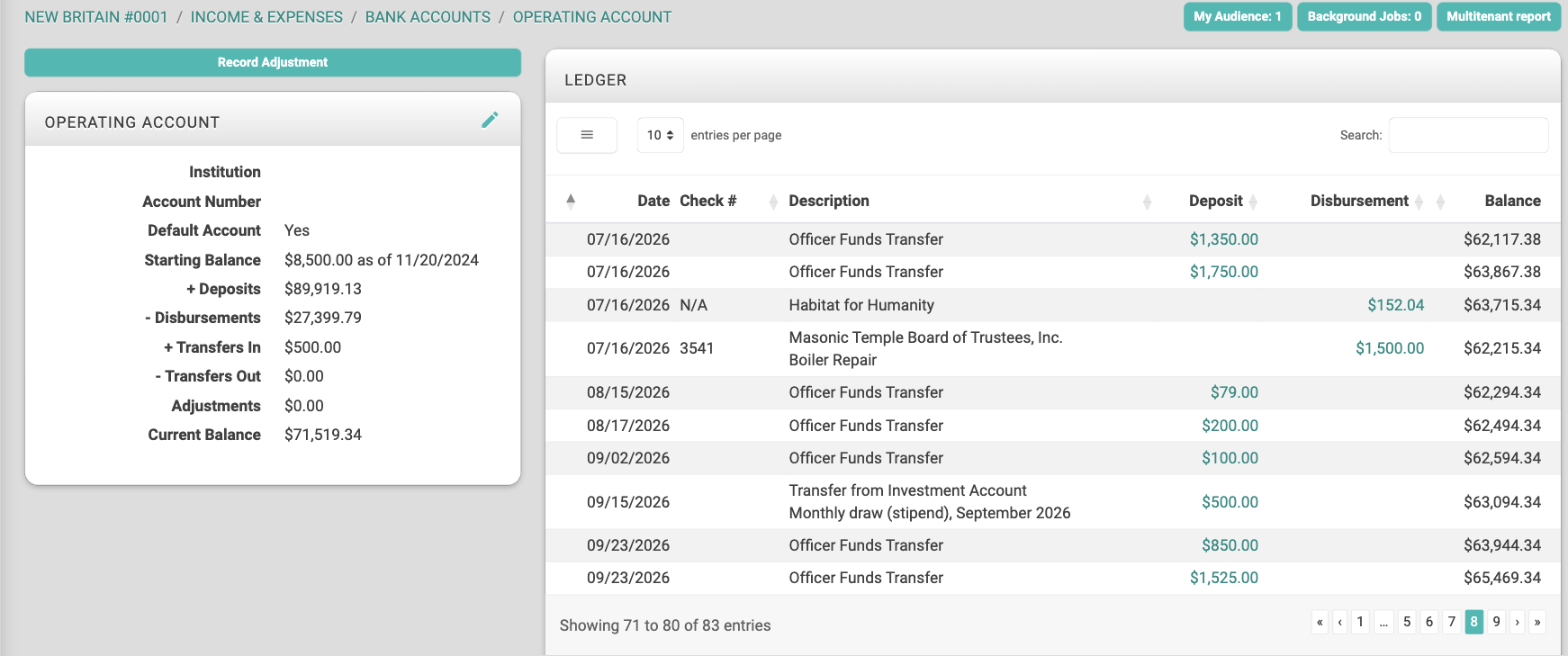1568x656 pixels.
Task: Edit Operating Account with pencil icon
Action: pos(489,120)
